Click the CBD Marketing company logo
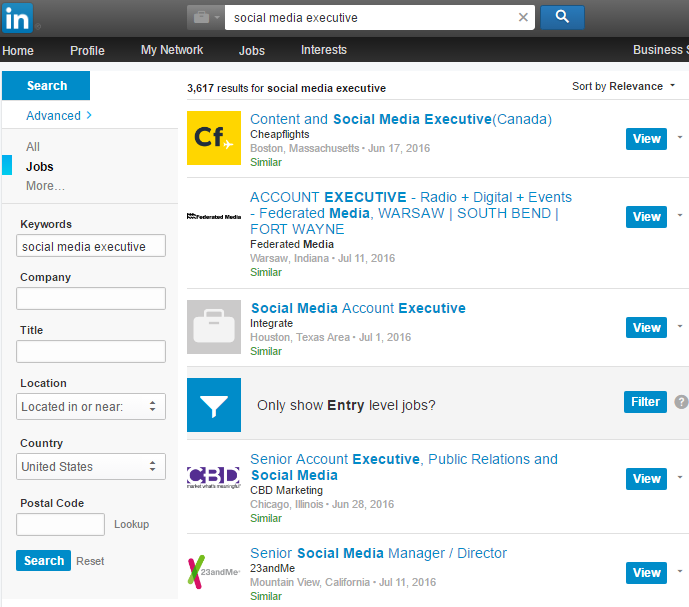Screen dimensions: 689x607 tap(214, 477)
